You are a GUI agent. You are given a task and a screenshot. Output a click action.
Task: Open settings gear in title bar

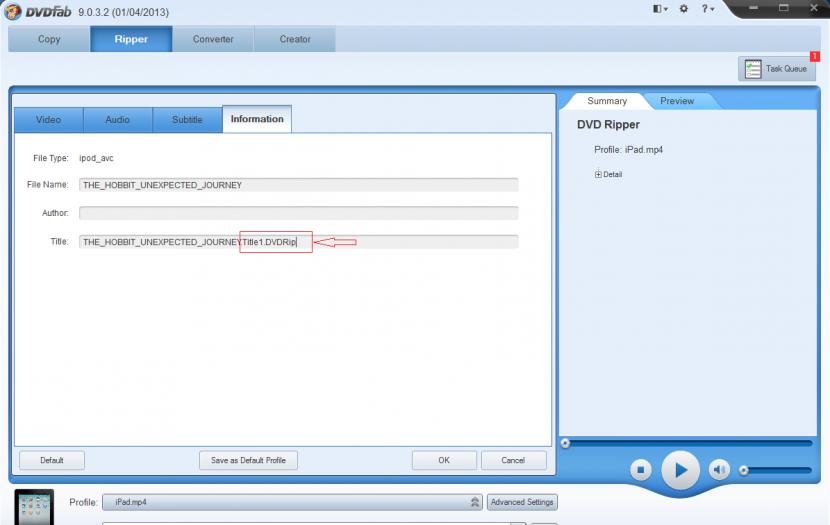coord(684,8)
